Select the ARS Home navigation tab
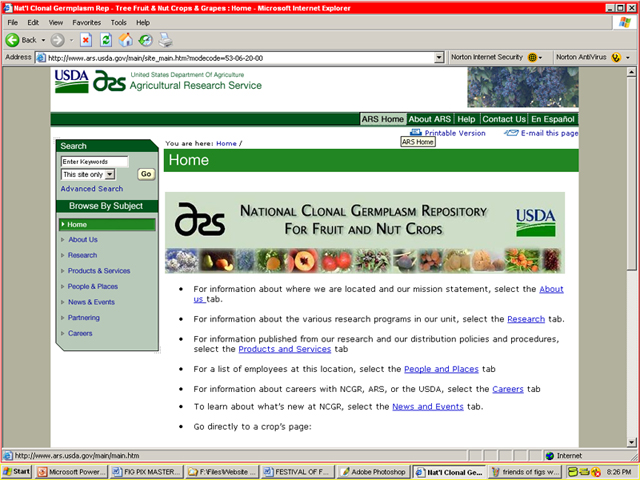The height and width of the screenshot is (480, 640). 382,119
